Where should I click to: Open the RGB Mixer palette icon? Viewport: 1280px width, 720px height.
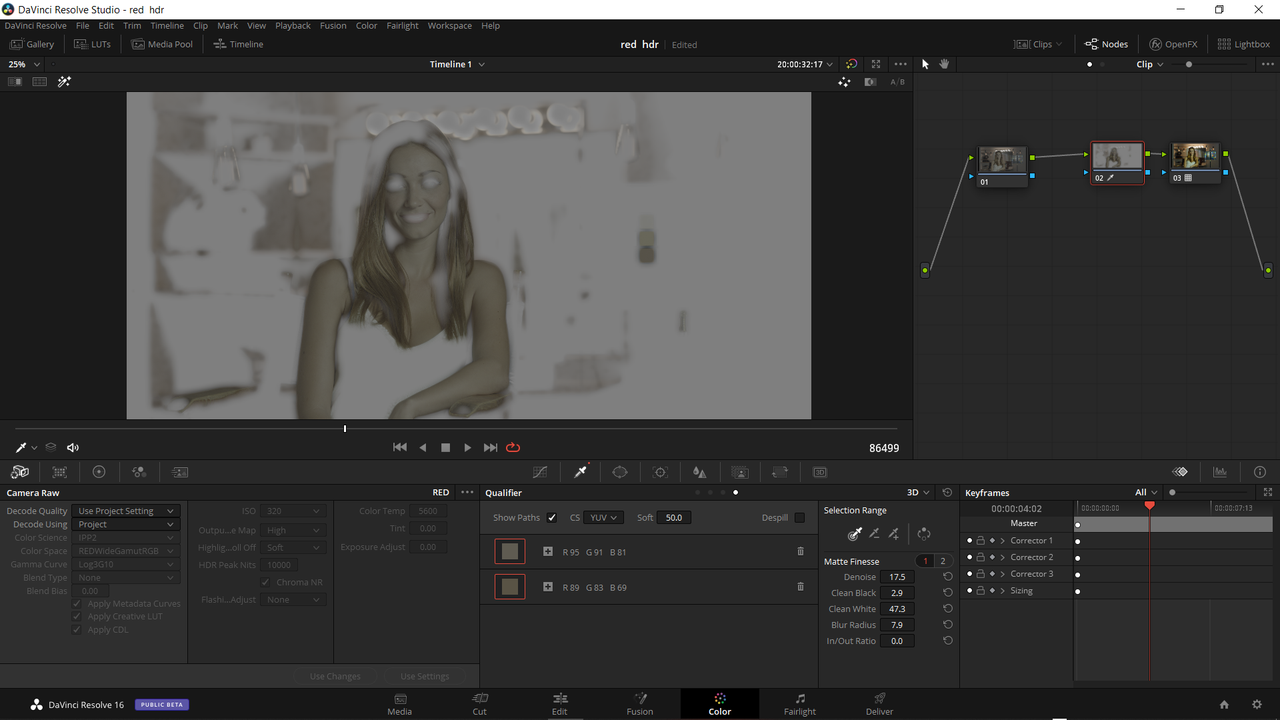click(139, 472)
